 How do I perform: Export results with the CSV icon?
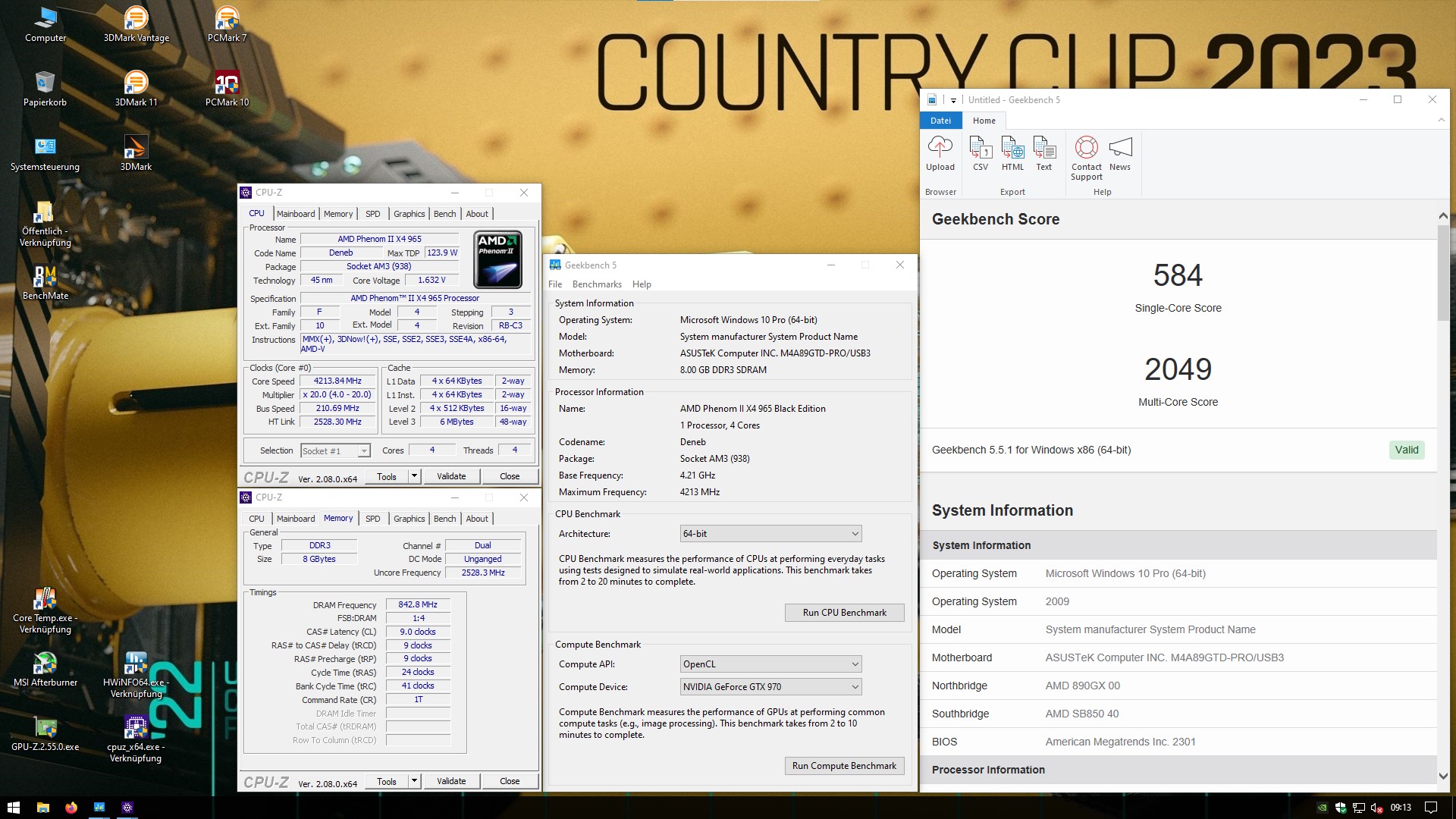coord(981,154)
